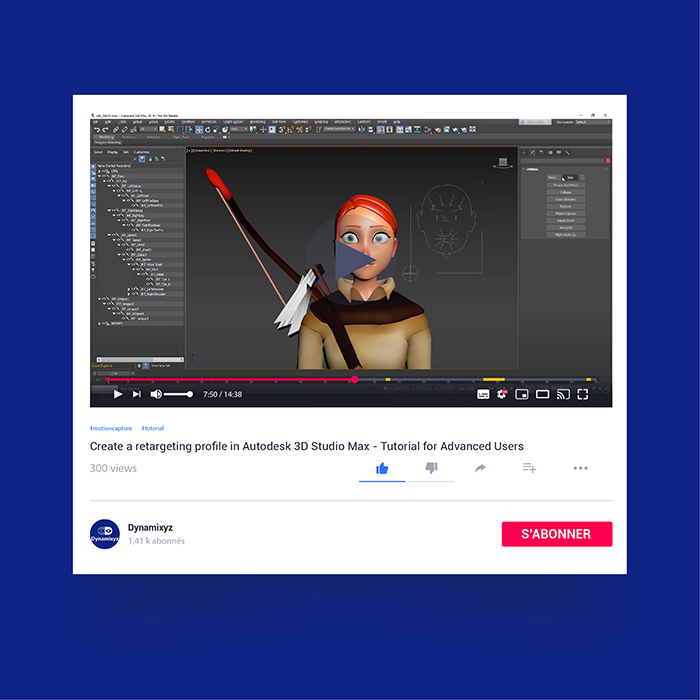The height and width of the screenshot is (700, 700).
Task: Select the Unlink Selection tool
Action: tap(125, 129)
